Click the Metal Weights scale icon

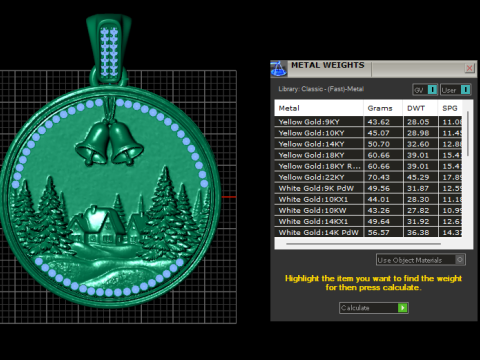tap(278, 69)
